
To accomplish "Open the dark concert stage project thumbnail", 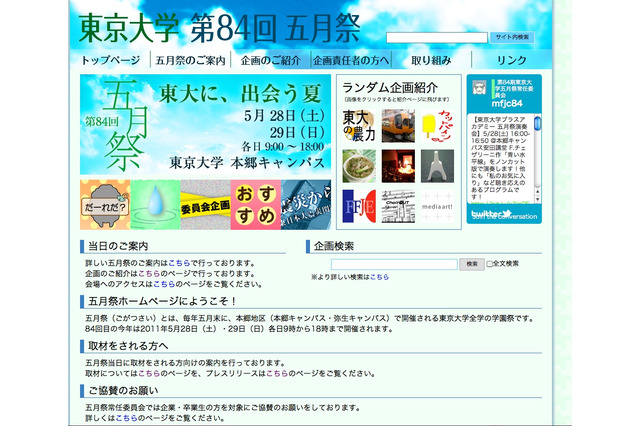I will coord(398,166).
